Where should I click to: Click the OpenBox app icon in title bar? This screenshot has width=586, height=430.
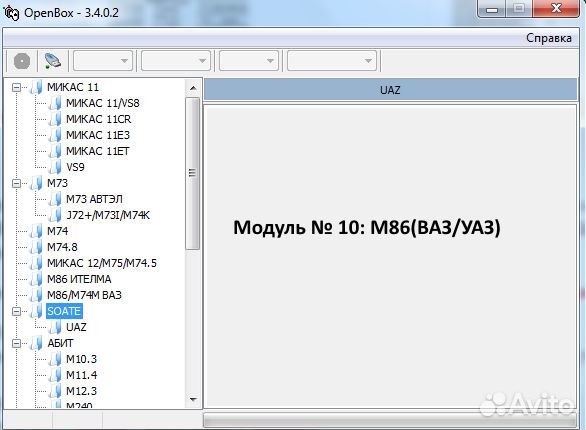(11, 13)
